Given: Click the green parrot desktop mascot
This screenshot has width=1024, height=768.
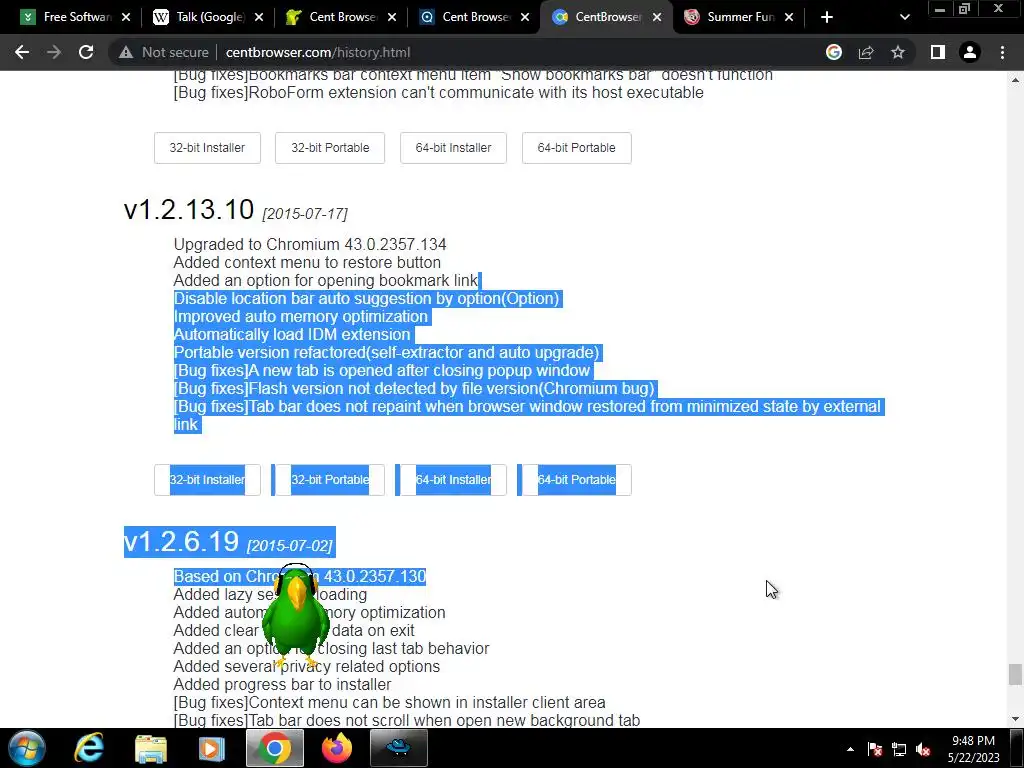Looking at the screenshot, I should 295,614.
